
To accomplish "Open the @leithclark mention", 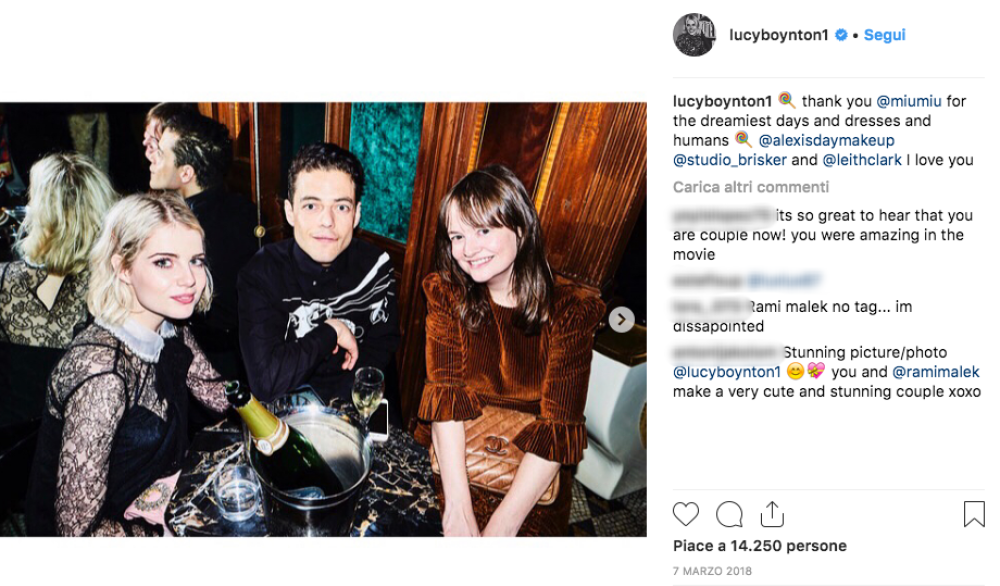I will click(x=862, y=160).
